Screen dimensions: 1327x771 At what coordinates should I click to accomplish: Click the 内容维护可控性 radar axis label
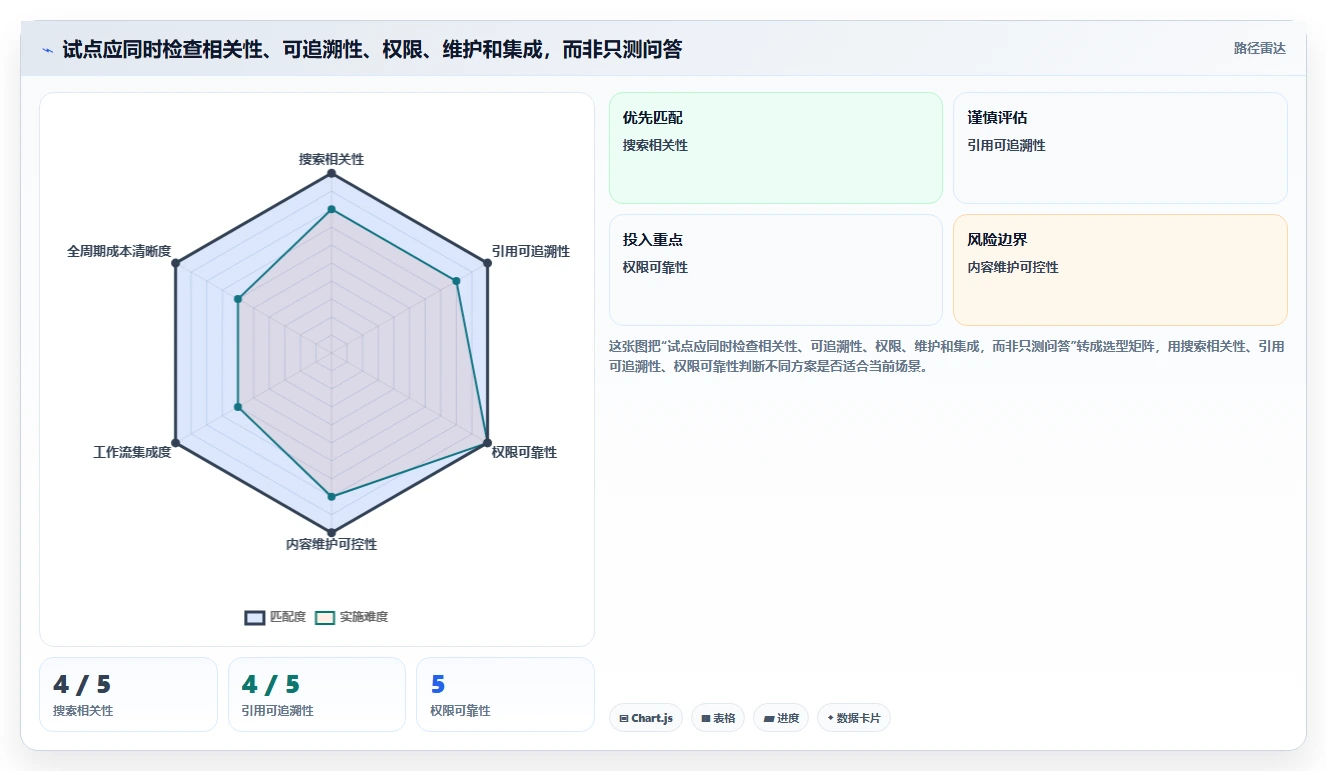point(331,544)
